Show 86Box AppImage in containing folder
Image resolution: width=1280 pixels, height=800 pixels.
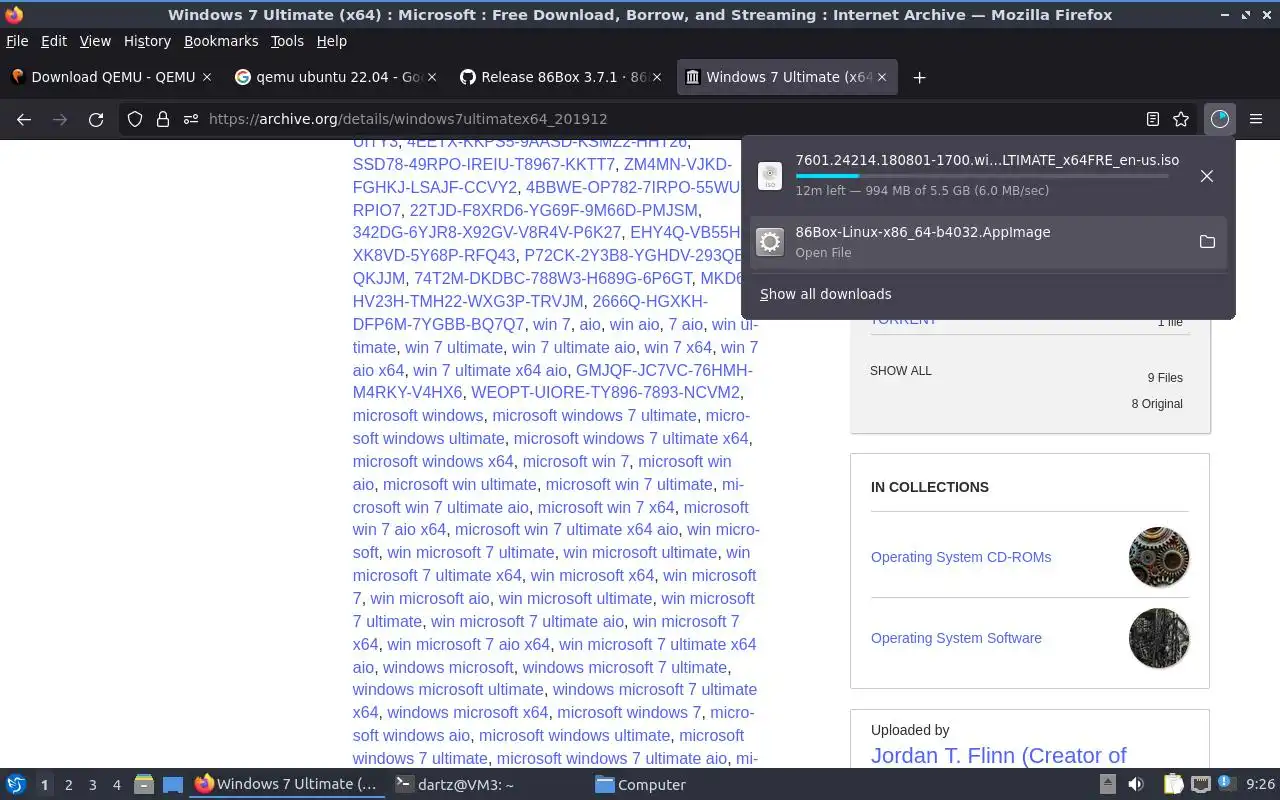click(1207, 242)
